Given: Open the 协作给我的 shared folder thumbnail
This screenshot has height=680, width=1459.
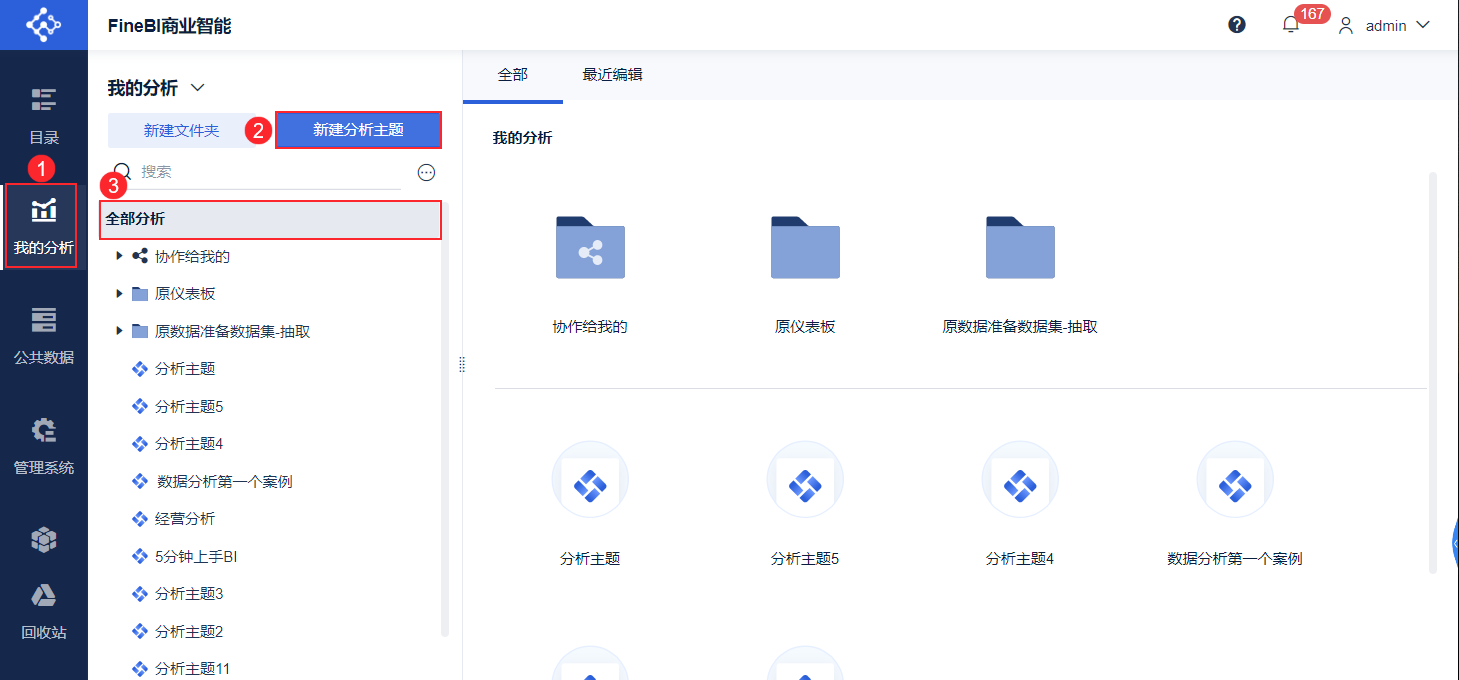Looking at the screenshot, I should click(x=590, y=247).
